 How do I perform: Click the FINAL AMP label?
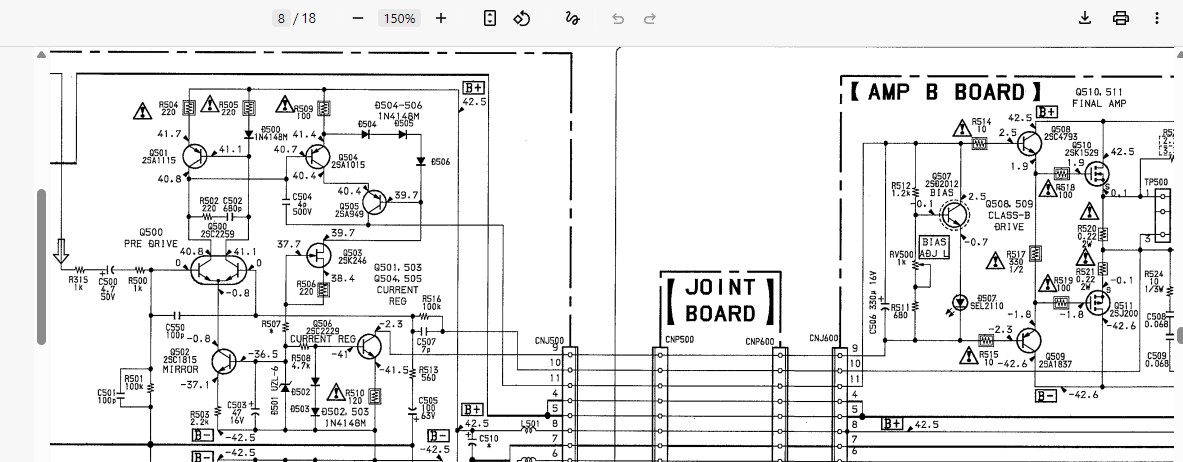[x=1099, y=104]
